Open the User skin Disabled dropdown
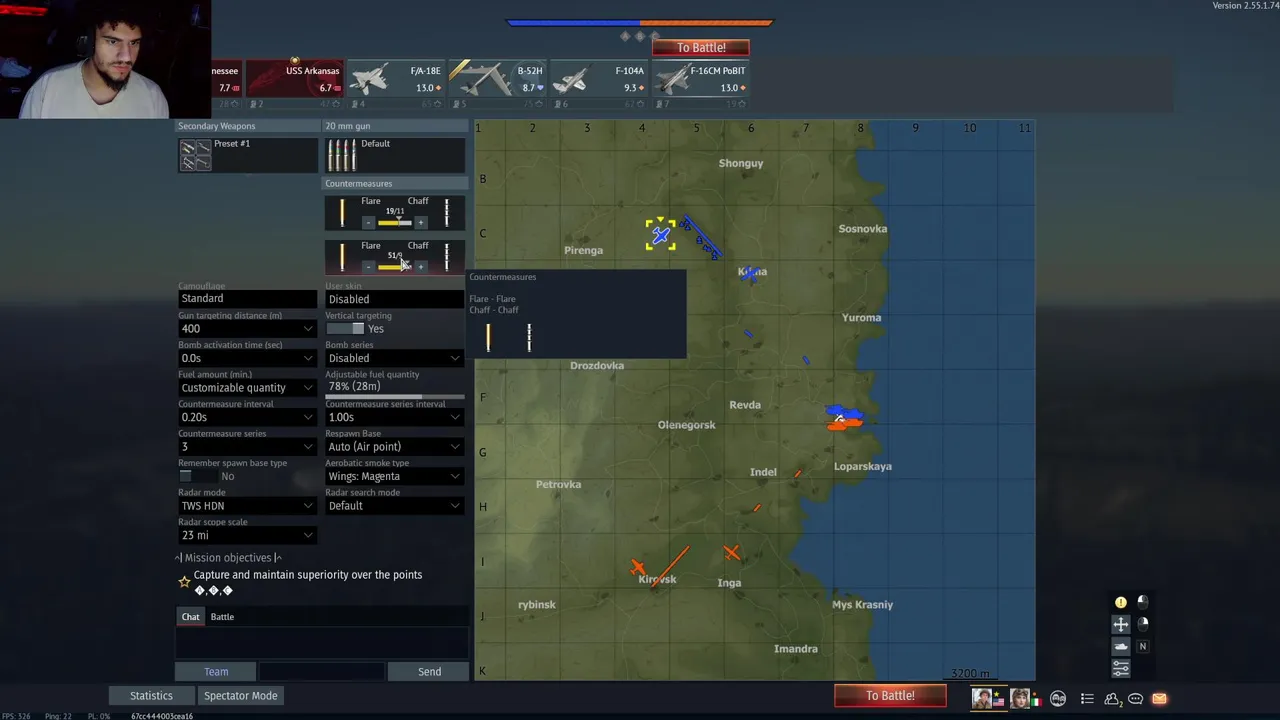The height and width of the screenshot is (720, 1280). [395, 299]
